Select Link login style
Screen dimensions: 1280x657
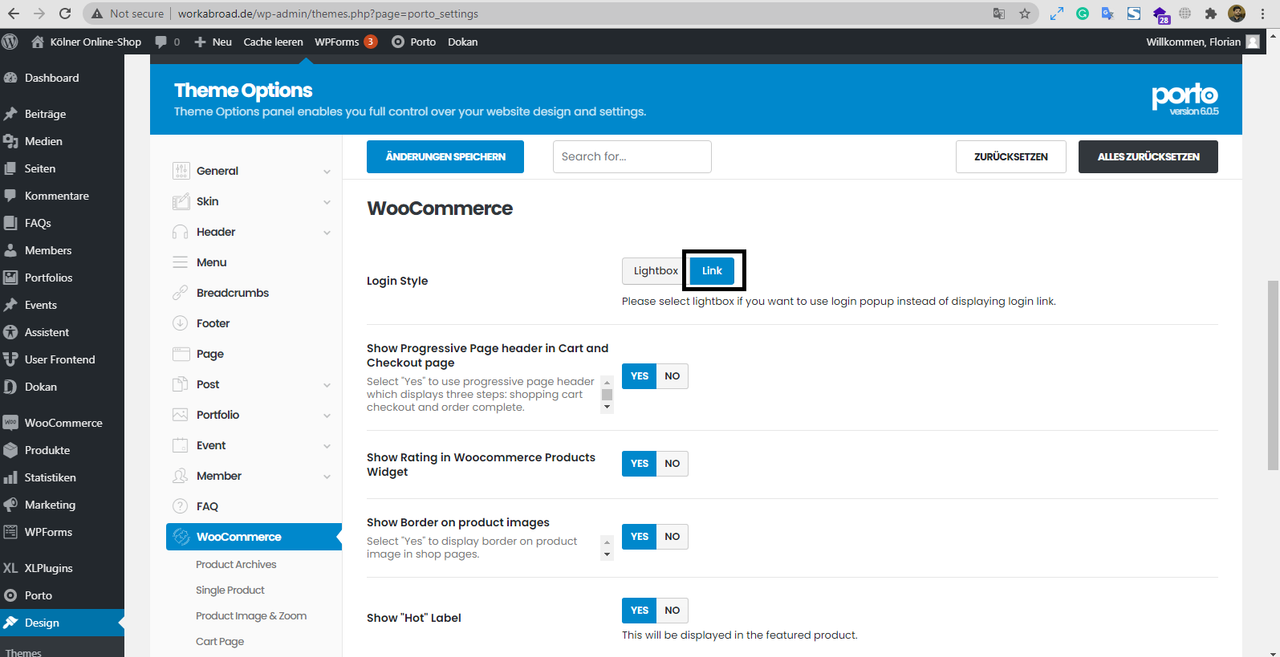pos(712,271)
